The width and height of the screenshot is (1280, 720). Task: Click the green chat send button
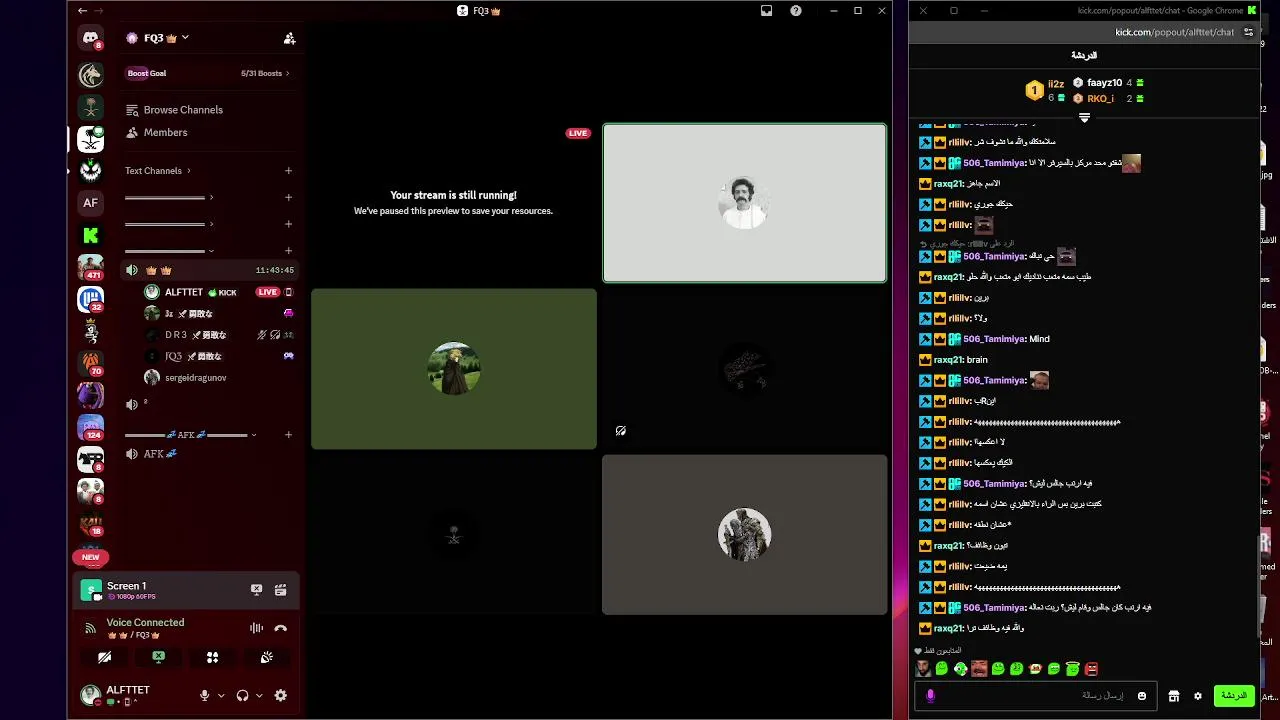click(x=1234, y=696)
